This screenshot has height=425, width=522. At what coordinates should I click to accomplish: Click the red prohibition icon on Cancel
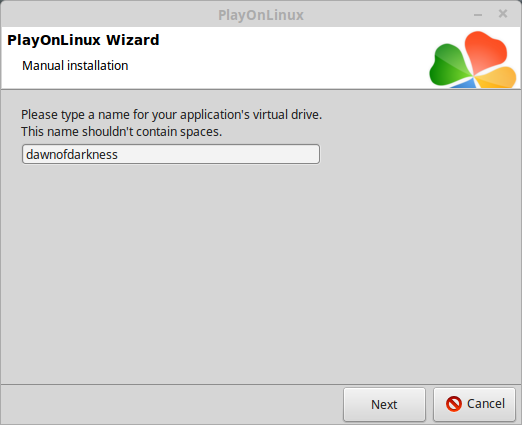click(x=454, y=404)
